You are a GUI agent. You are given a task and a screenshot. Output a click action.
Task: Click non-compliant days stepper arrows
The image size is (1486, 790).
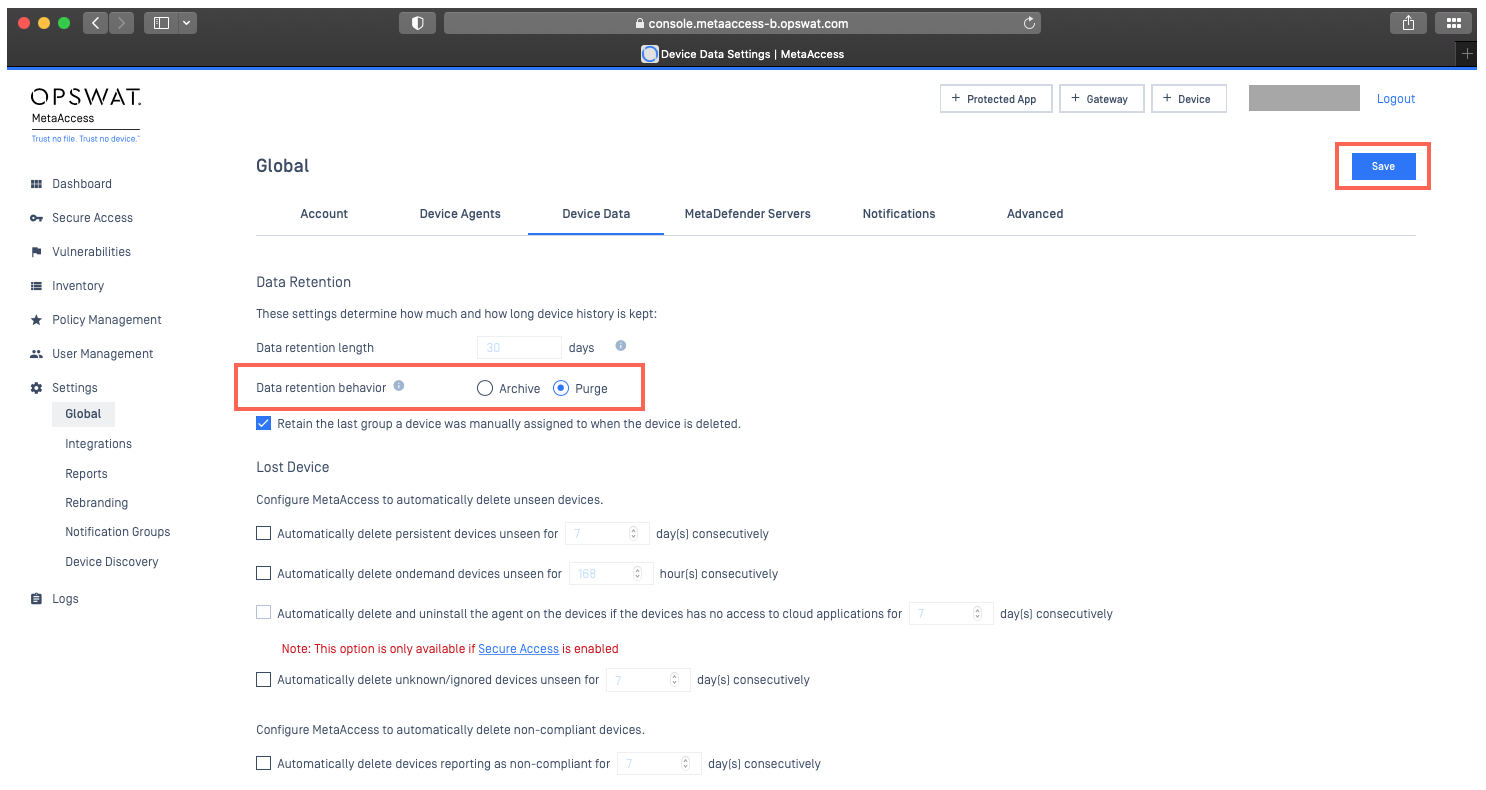point(685,763)
